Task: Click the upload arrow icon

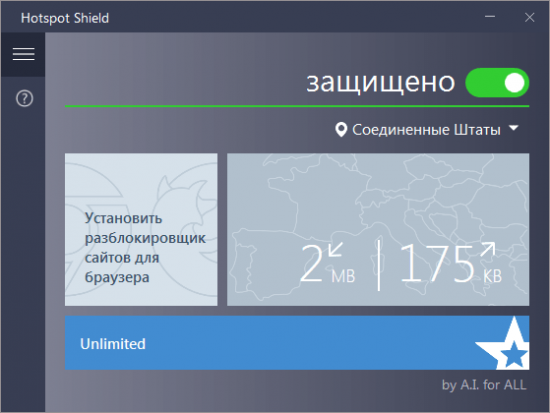Action: (488, 249)
